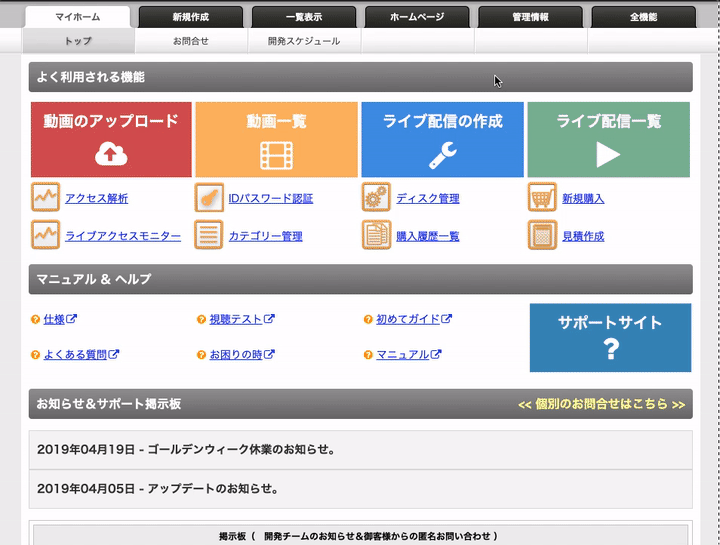
Task: Select the トップ sub-tab
Action: (x=78, y=41)
